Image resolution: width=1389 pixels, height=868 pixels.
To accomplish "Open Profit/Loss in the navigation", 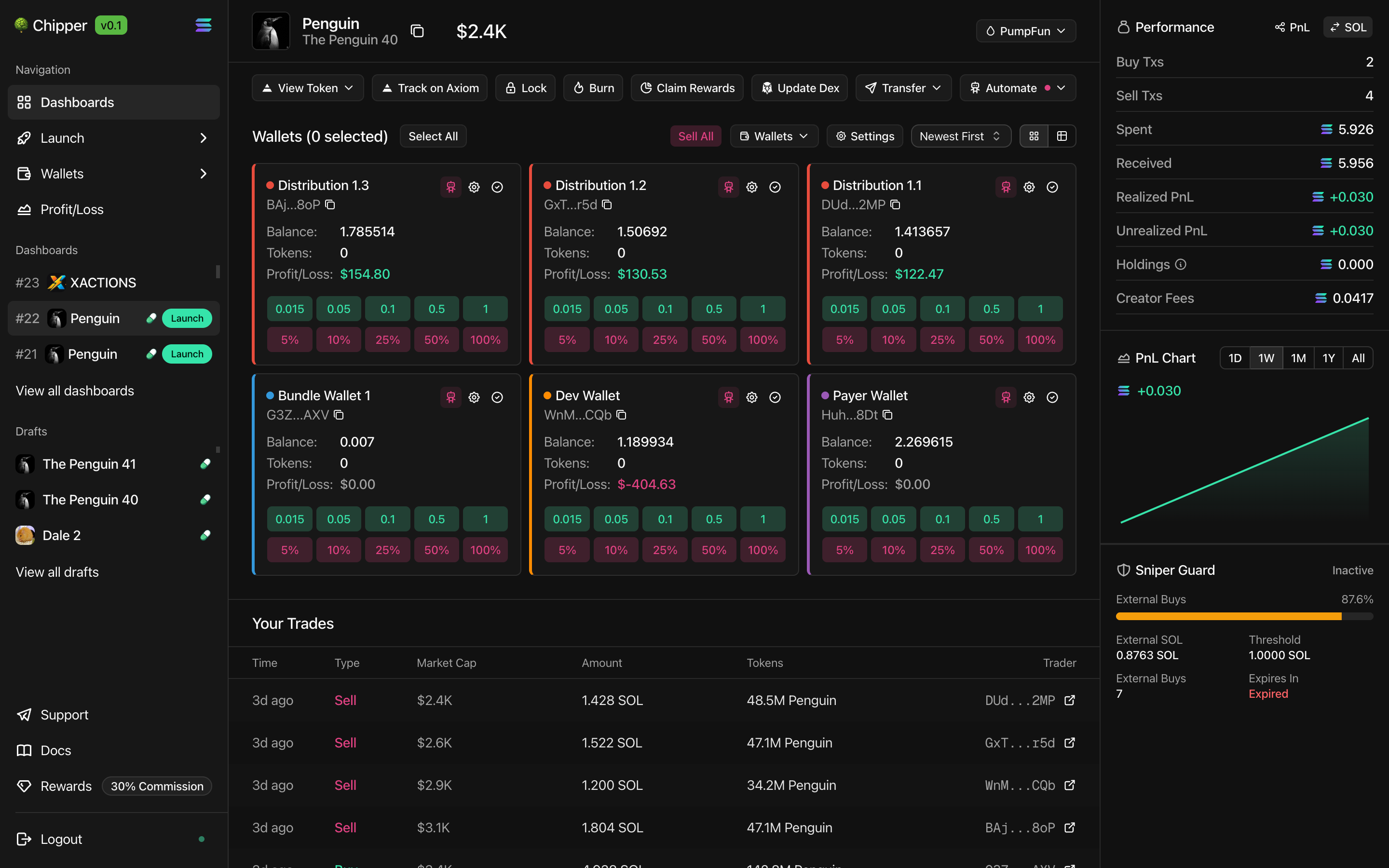I will (x=72, y=210).
